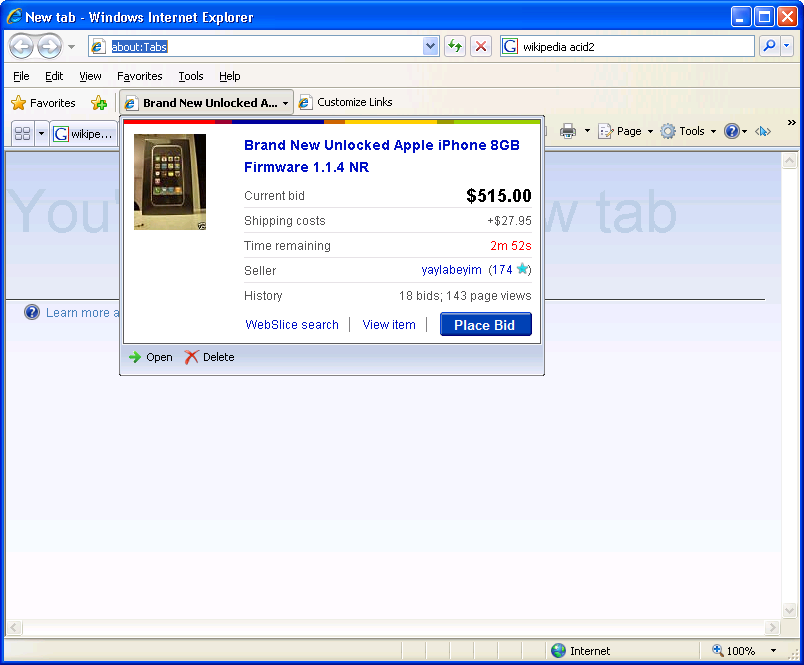The height and width of the screenshot is (665, 804).
Task: Click seller link yaylabeyim
Action: coord(451,270)
